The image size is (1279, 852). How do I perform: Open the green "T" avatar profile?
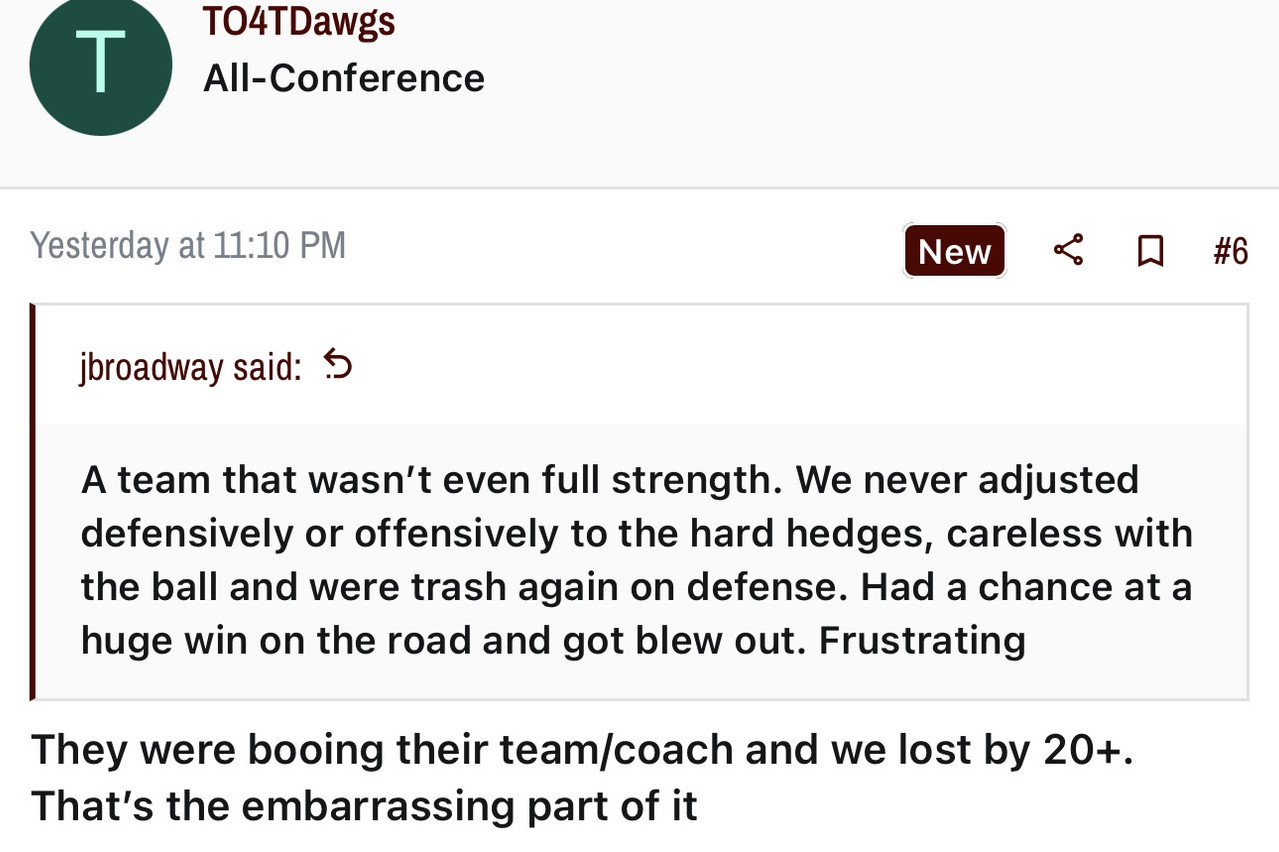(101, 65)
